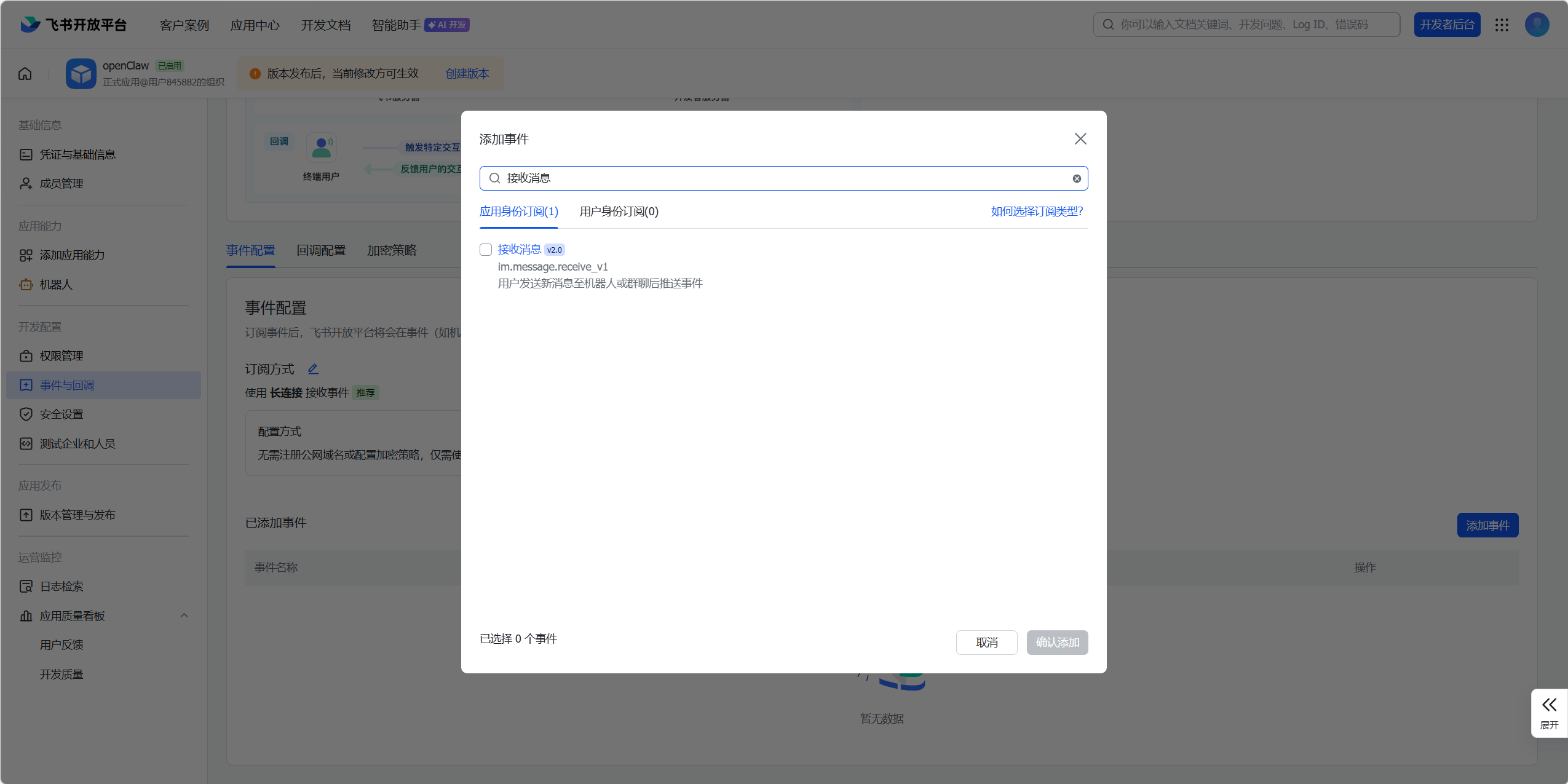Check the 接收消息 event checkbox
The image size is (1568, 784).
coord(486,250)
